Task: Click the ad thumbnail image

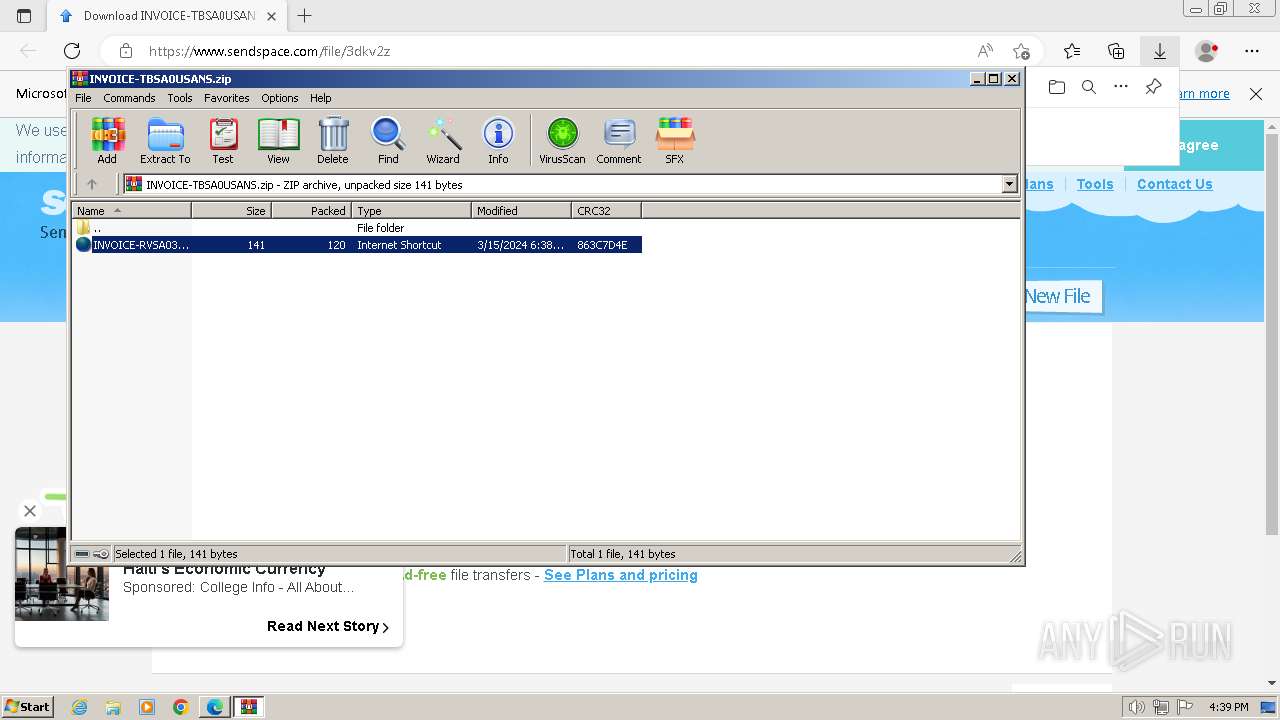Action: 62,574
